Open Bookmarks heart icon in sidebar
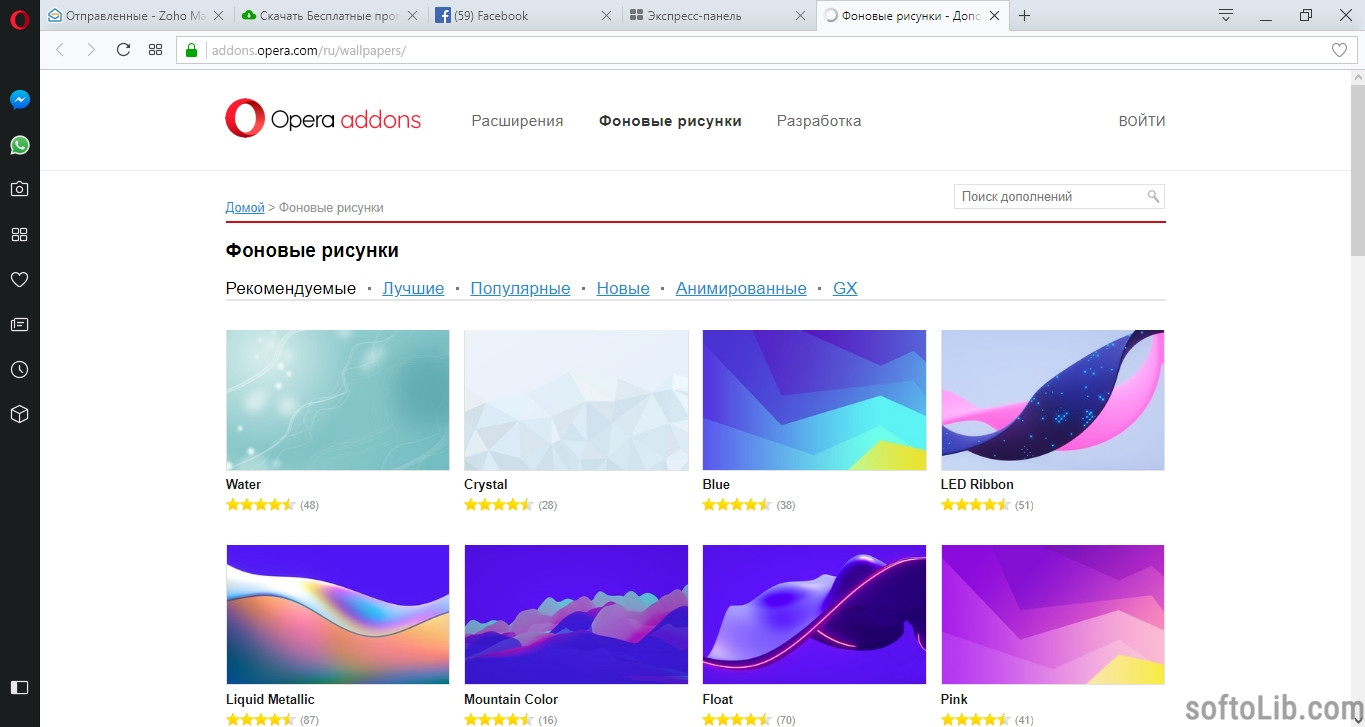1365x727 pixels. coord(19,279)
